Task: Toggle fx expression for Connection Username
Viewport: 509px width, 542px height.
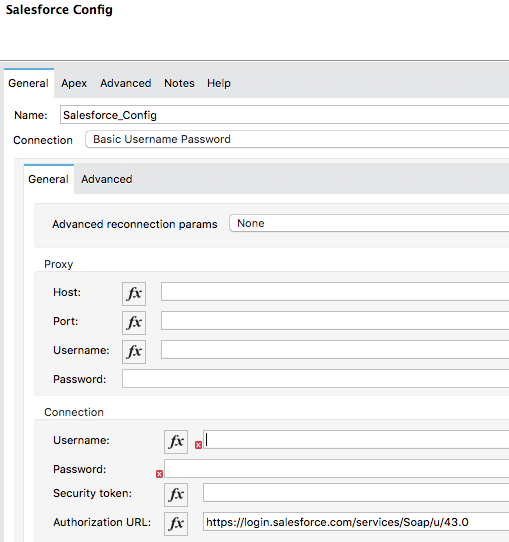Action: [176, 441]
